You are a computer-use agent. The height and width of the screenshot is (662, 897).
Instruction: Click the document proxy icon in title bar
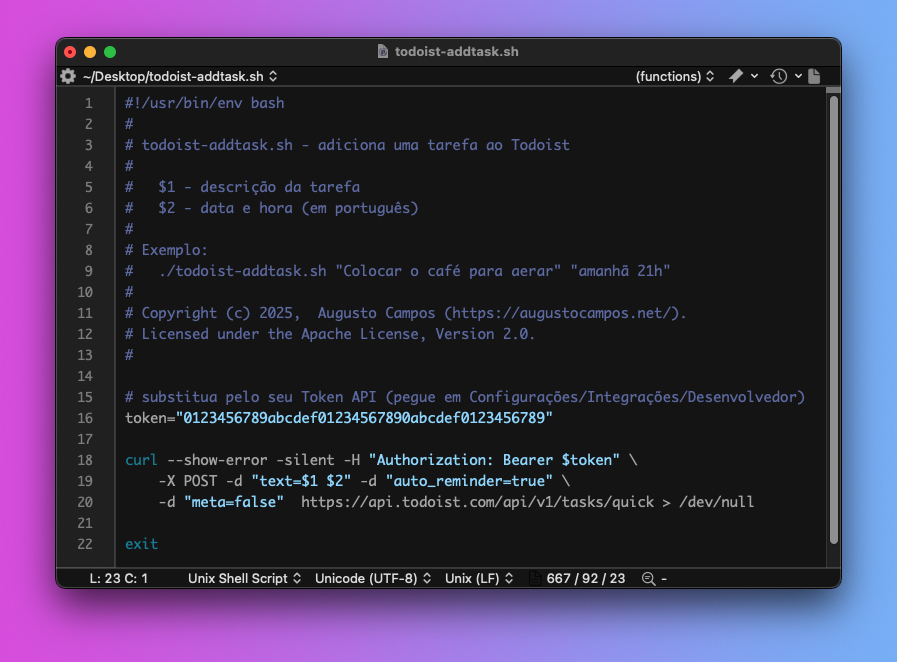tap(383, 51)
